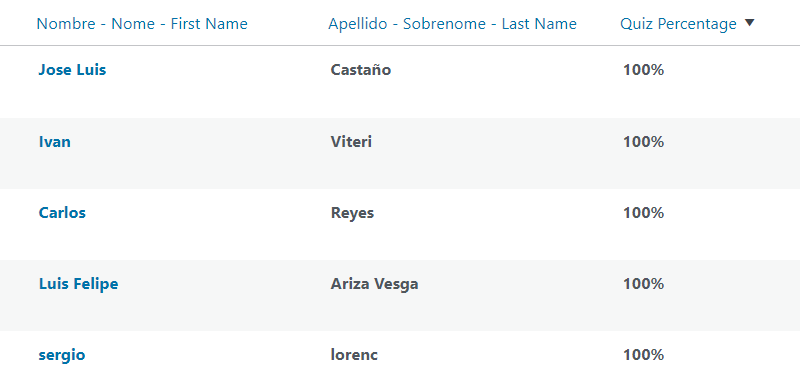Click the Quiz Percentage header text
The height and width of the screenshot is (383, 800).
[678, 23]
